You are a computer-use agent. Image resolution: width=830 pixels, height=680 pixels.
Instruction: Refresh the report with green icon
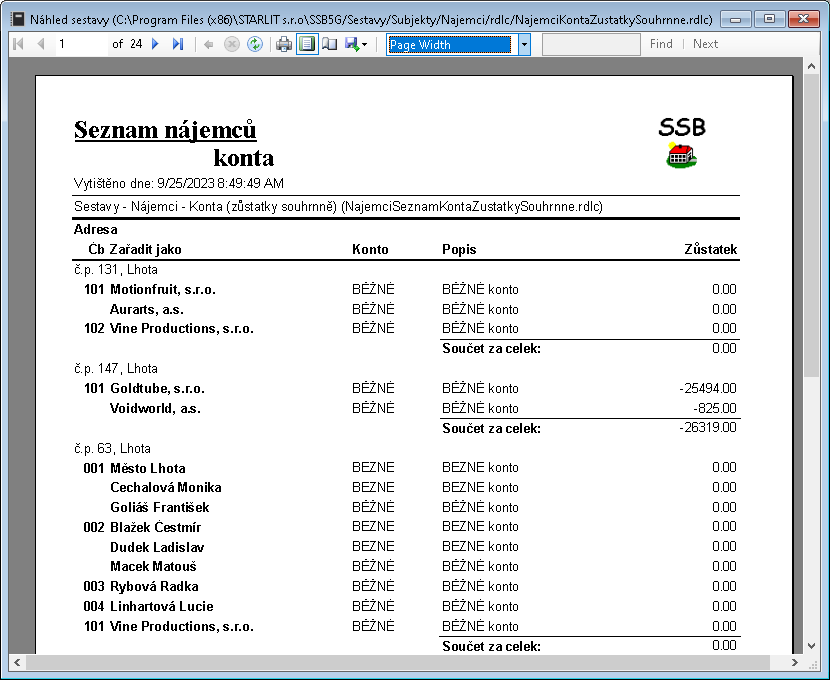coord(255,44)
